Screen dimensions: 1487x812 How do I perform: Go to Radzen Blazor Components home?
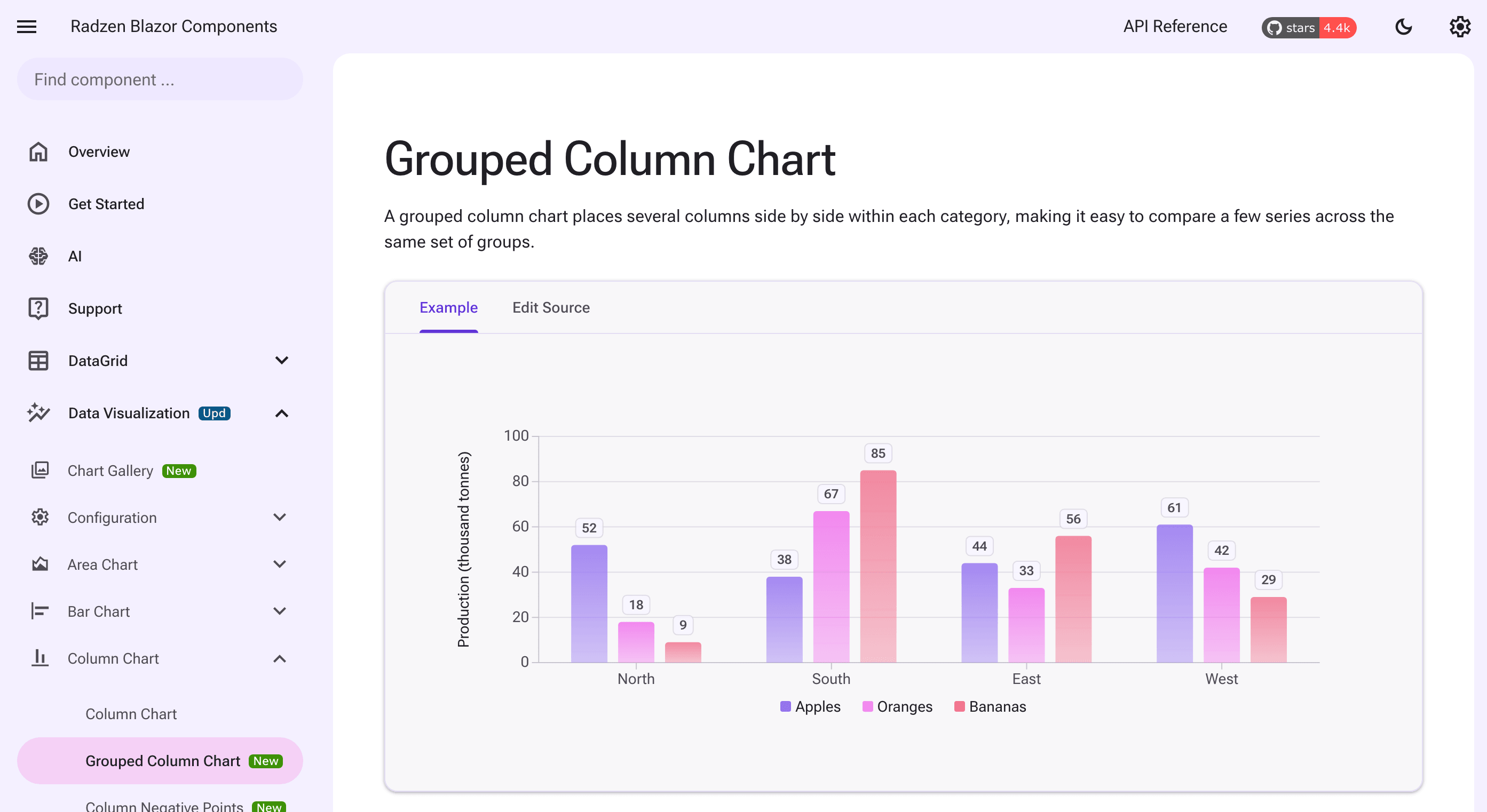[174, 27]
